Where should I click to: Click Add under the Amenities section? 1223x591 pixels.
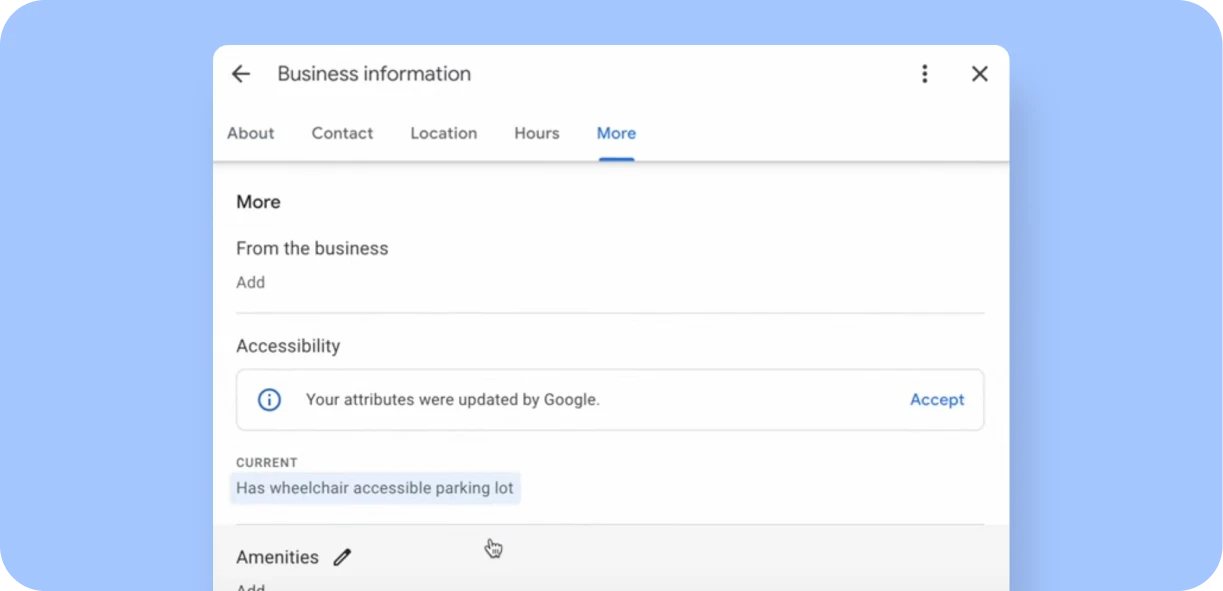pyautogui.click(x=250, y=586)
